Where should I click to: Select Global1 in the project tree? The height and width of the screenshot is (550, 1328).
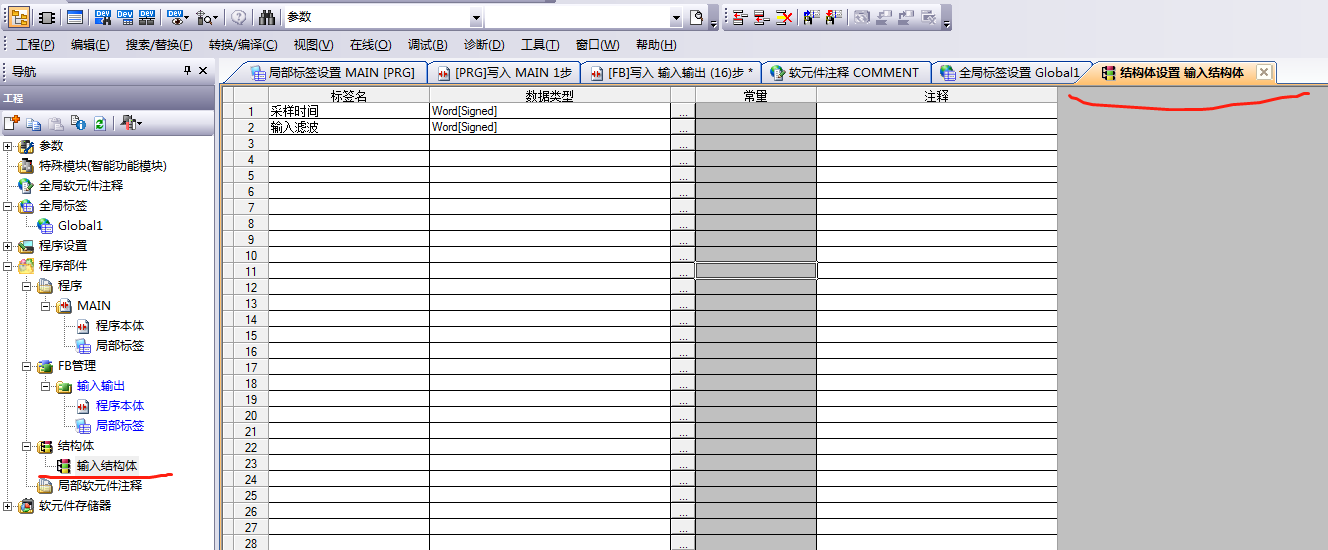(x=80, y=226)
